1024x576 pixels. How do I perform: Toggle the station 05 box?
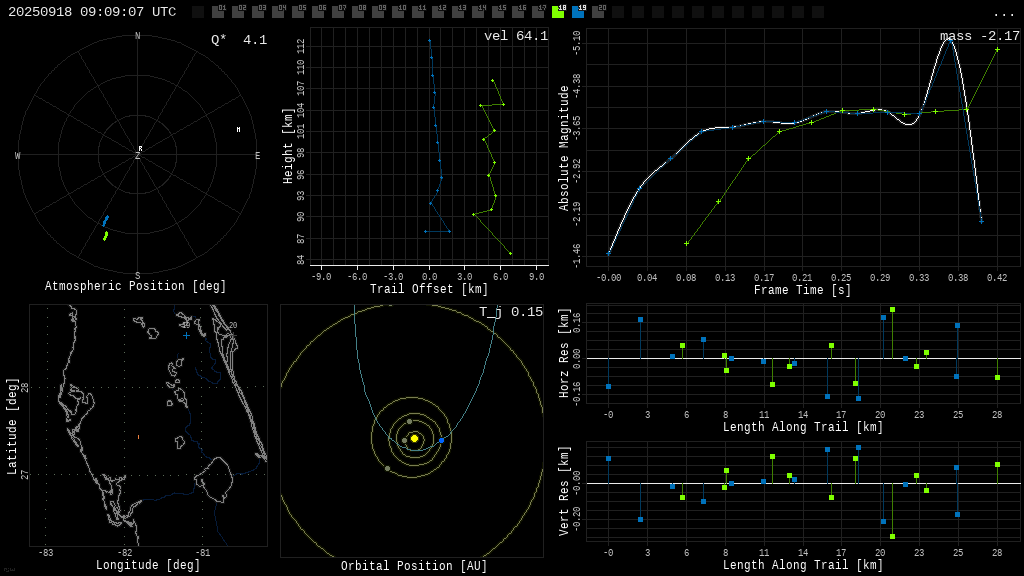298,12
